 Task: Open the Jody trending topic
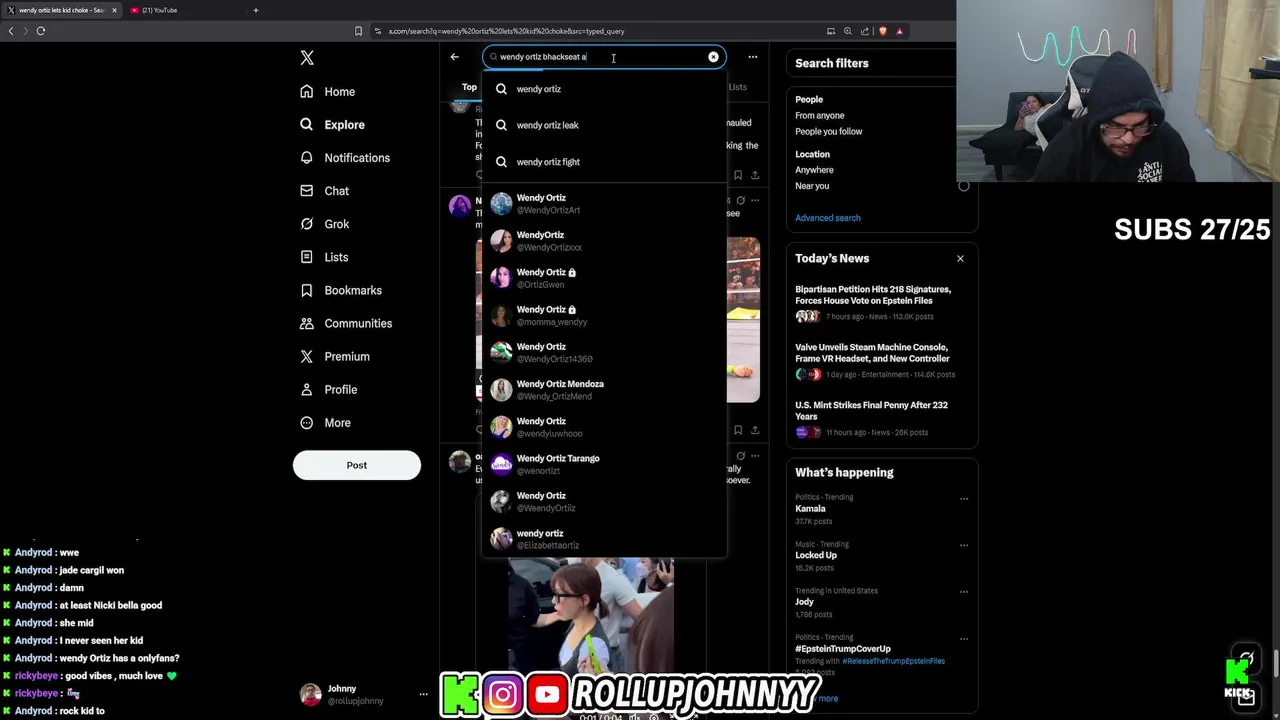(805, 602)
